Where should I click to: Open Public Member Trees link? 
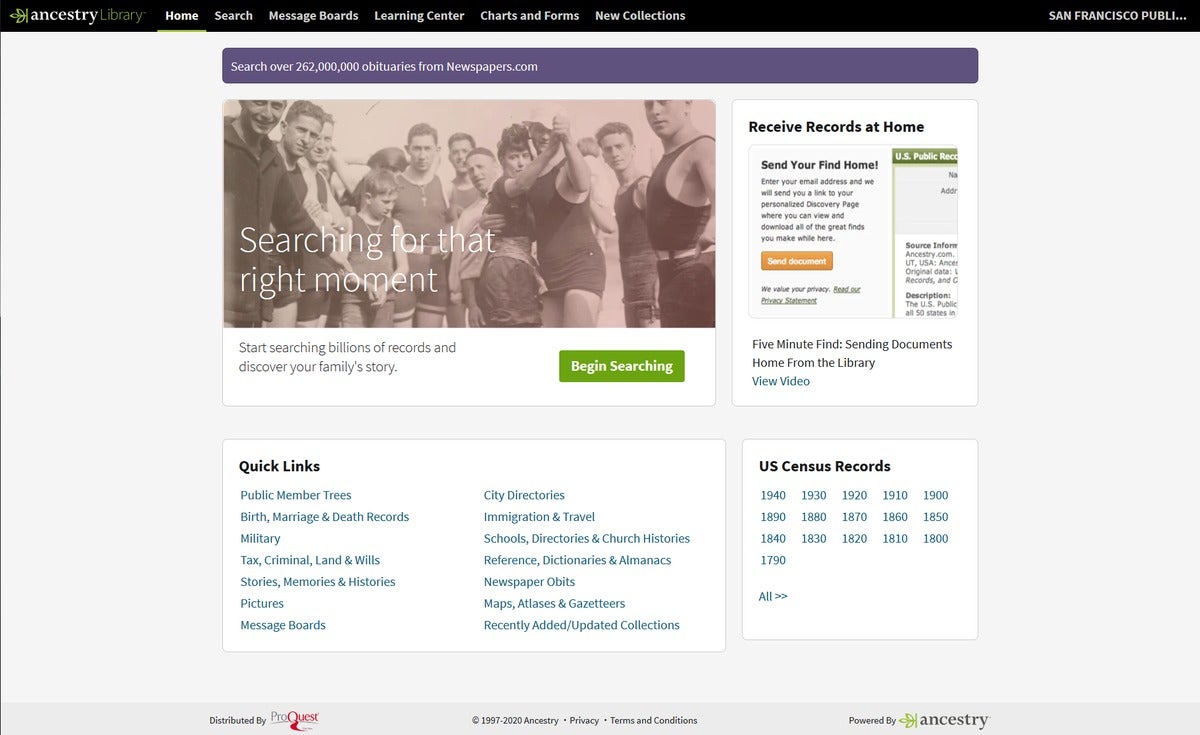pos(296,495)
